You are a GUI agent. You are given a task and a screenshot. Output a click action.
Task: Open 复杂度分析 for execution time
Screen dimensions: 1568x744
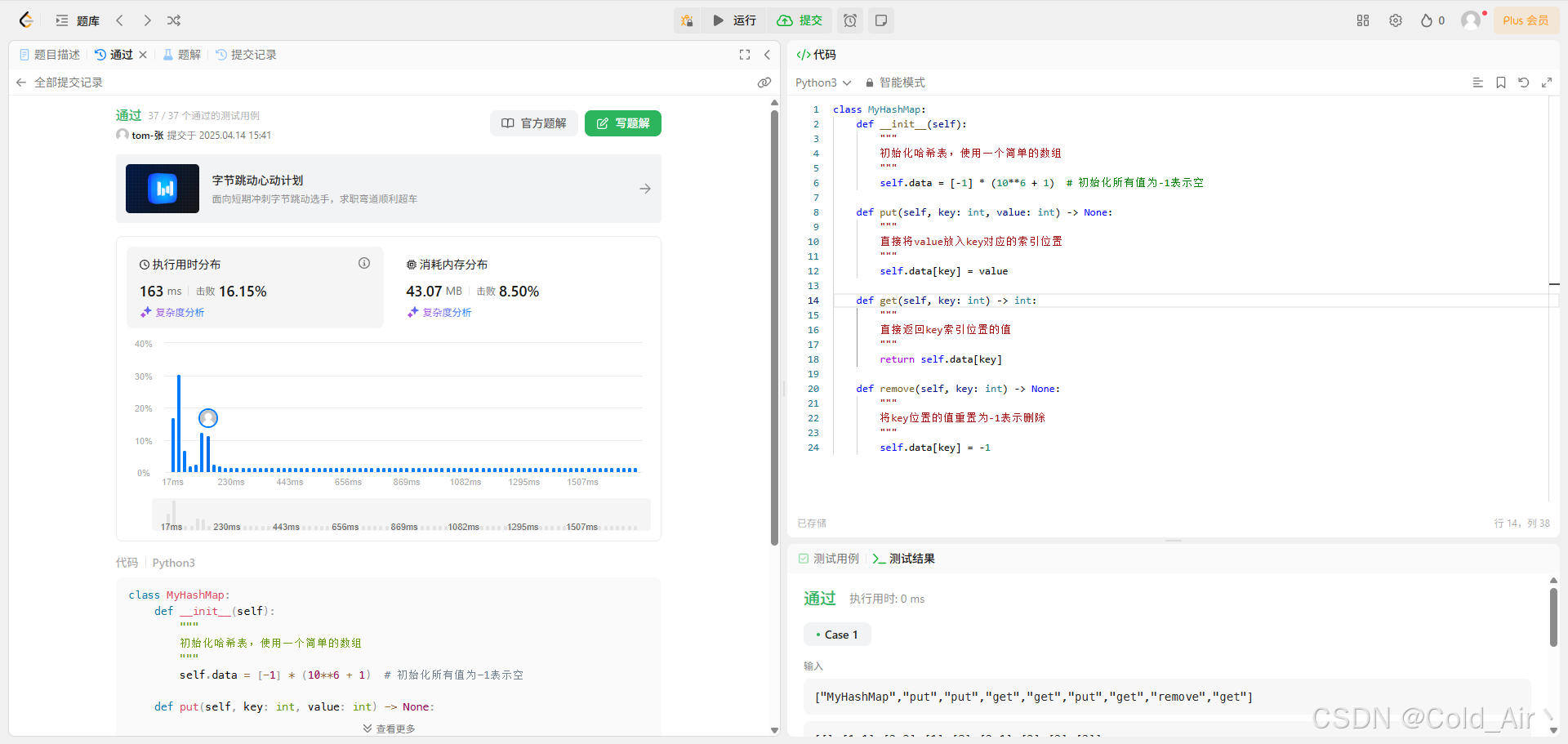pyautogui.click(x=171, y=312)
